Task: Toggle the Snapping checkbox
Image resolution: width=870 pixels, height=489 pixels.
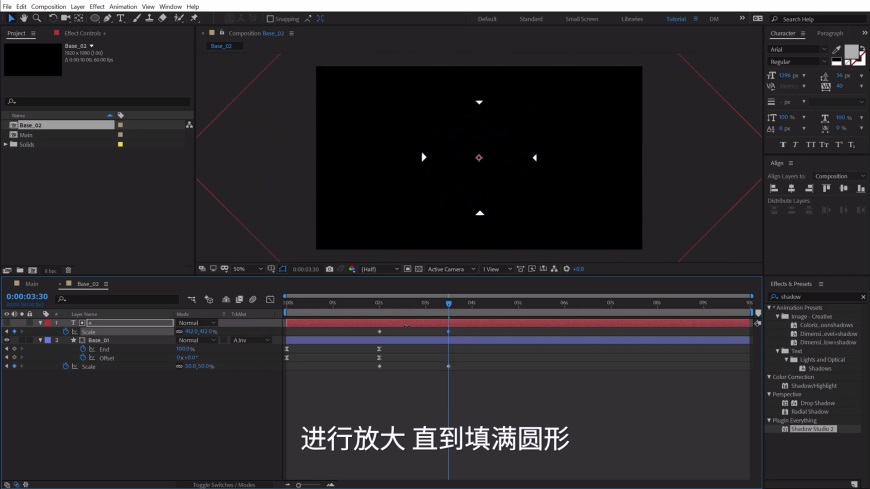Action: click(270, 19)
